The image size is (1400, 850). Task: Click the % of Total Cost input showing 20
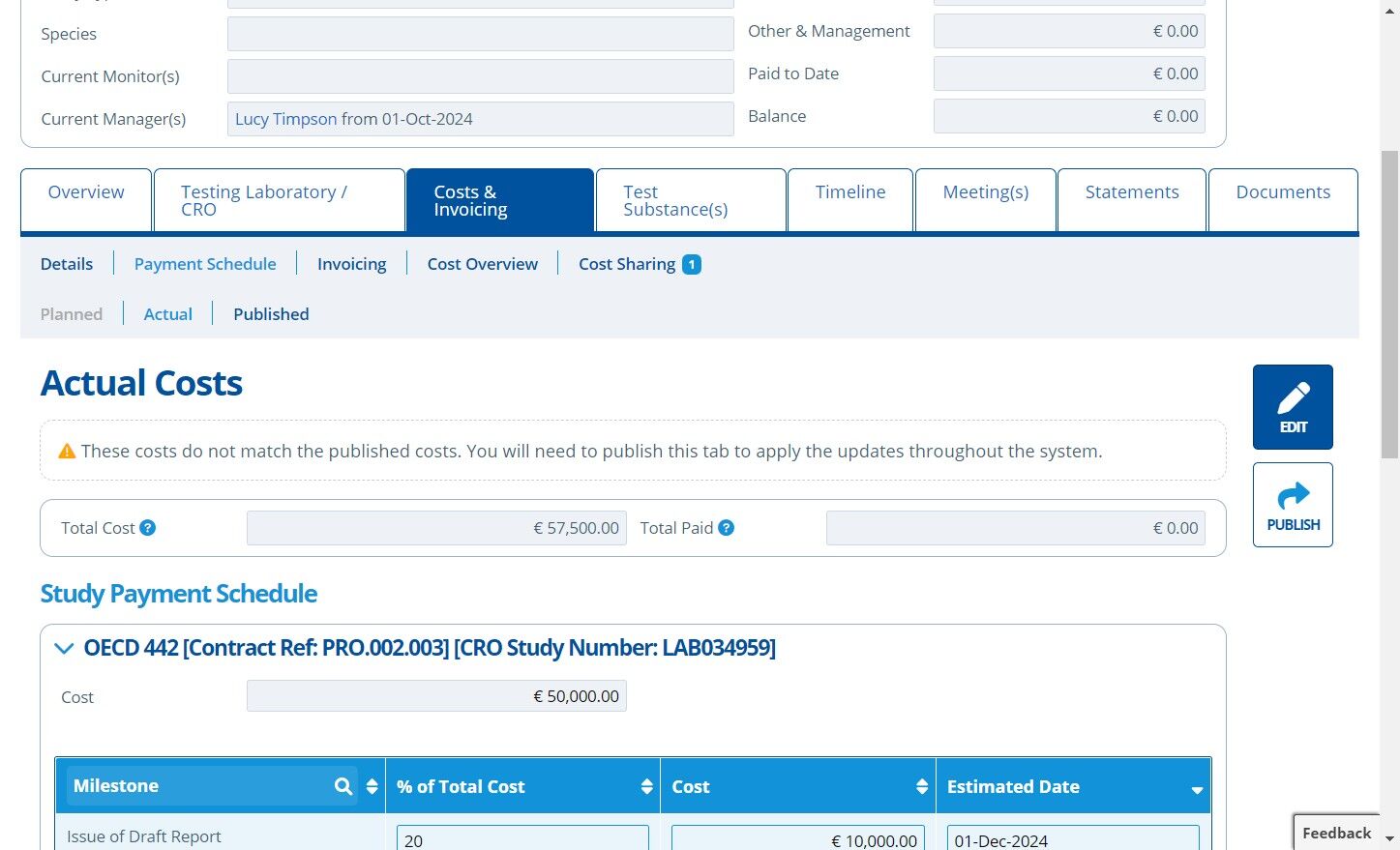(x=522, y=838)
